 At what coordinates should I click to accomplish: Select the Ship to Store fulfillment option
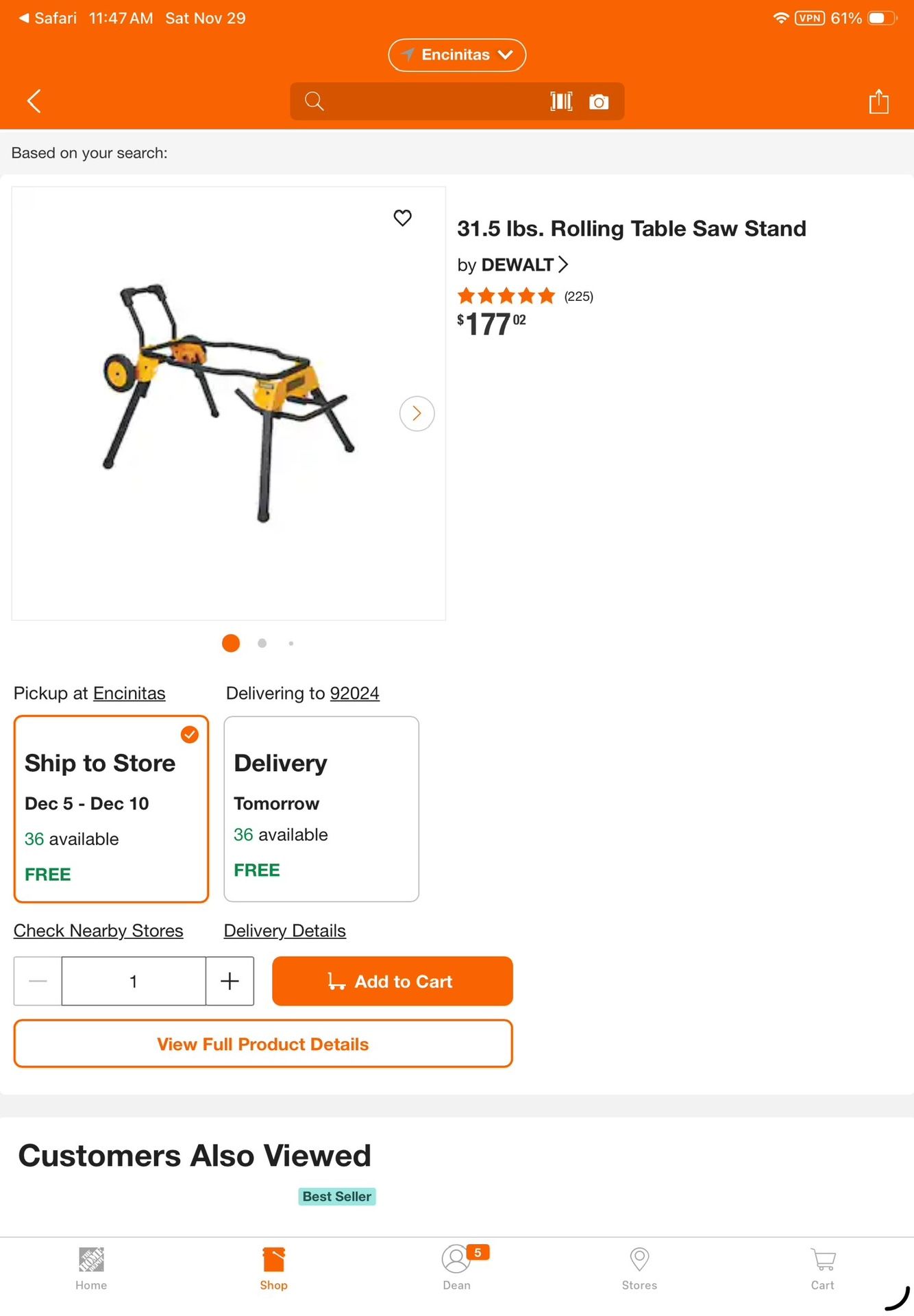[111, 809]
